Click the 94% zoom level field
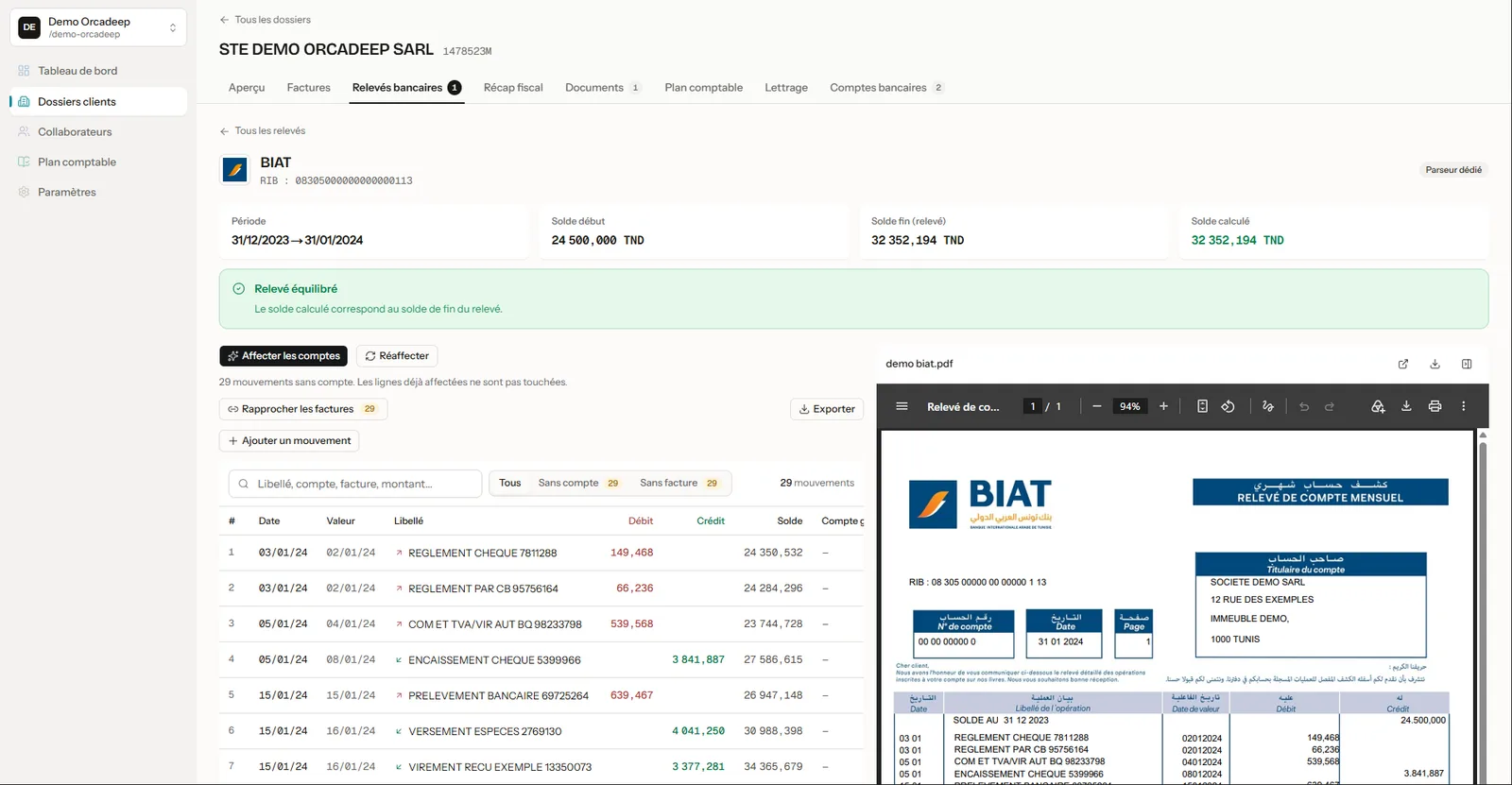Screen dimensions: 1512x785 tap(1130, 406)
